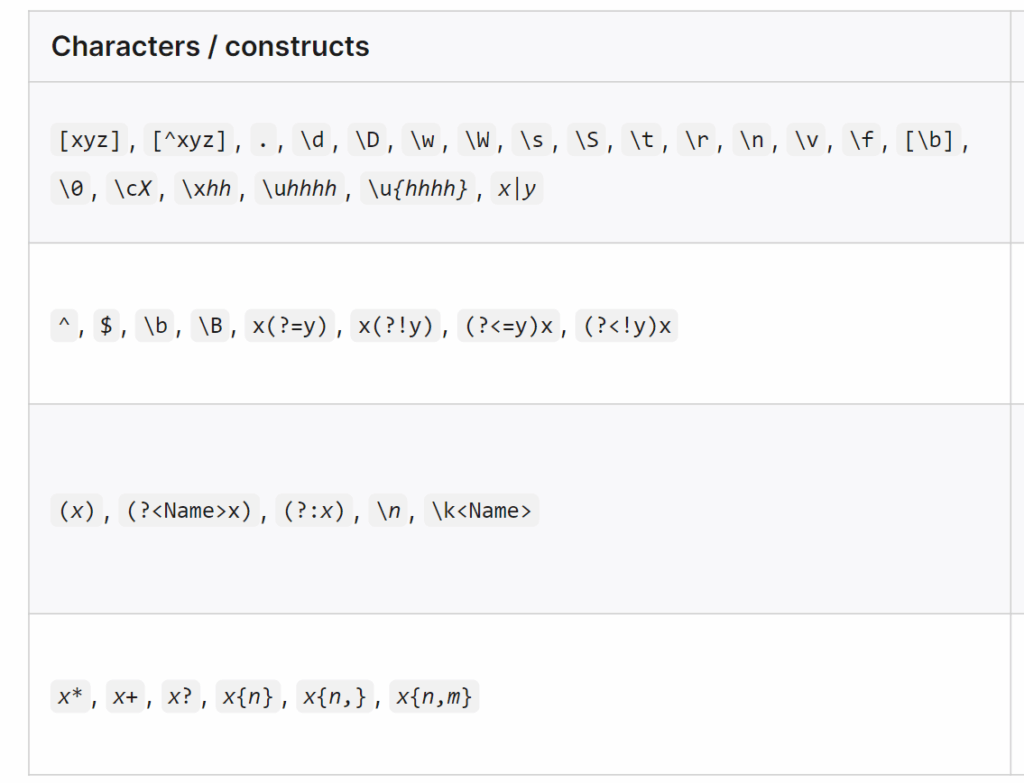
Task: Open the x* quantifier link
Action: click(x=69, y=697)
